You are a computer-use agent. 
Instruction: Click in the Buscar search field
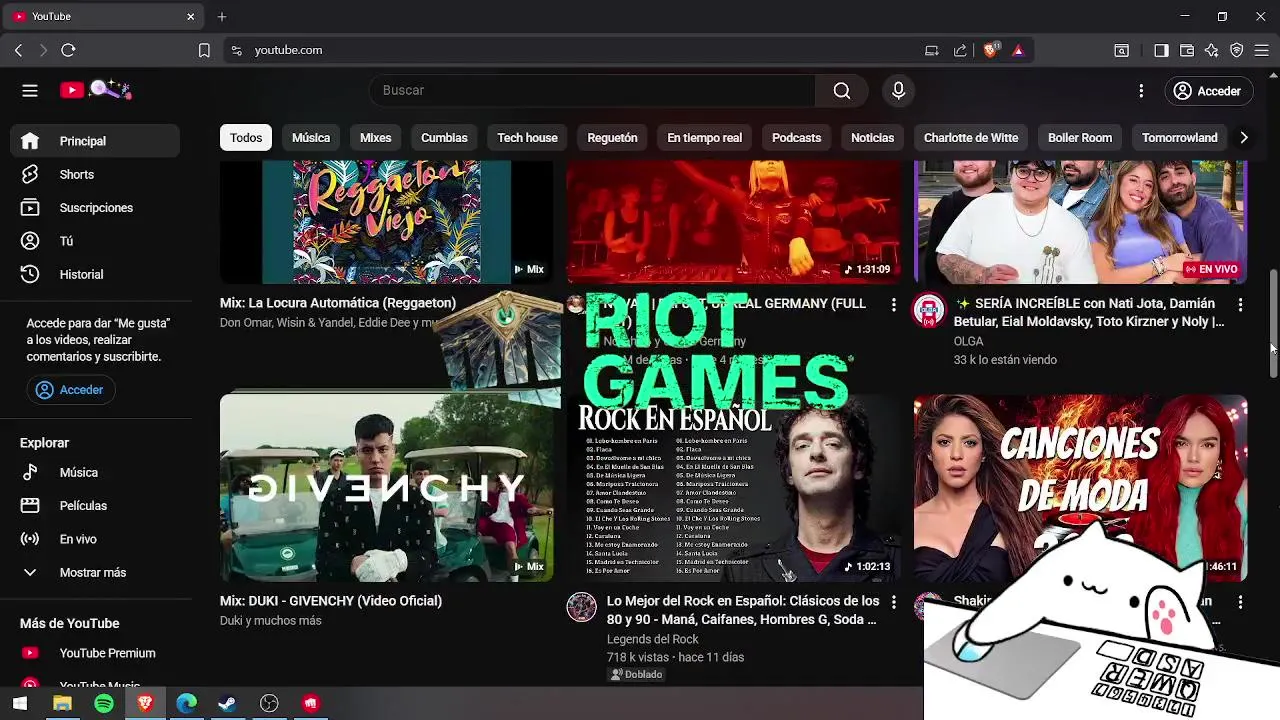click(592, 91)
